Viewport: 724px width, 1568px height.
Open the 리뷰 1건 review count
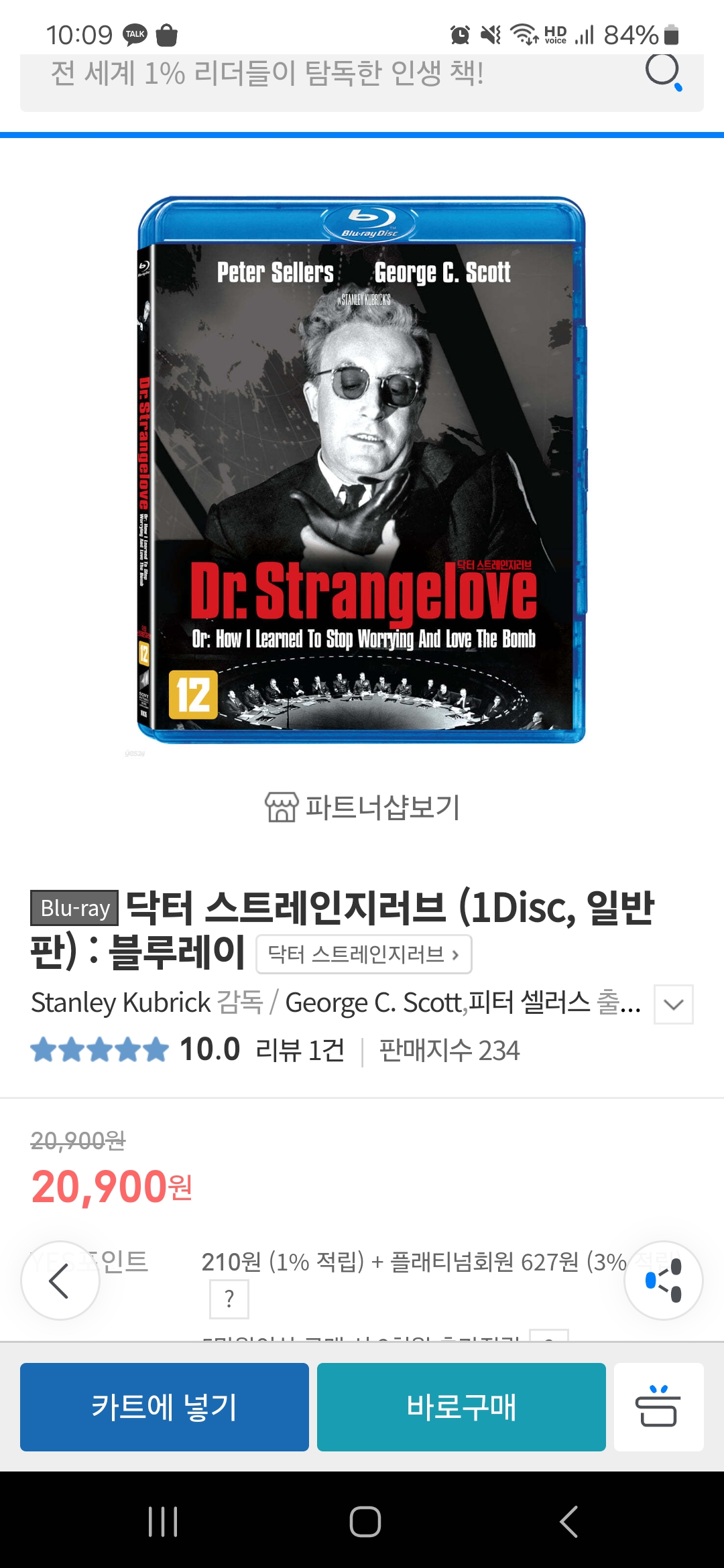(300, 1050)
